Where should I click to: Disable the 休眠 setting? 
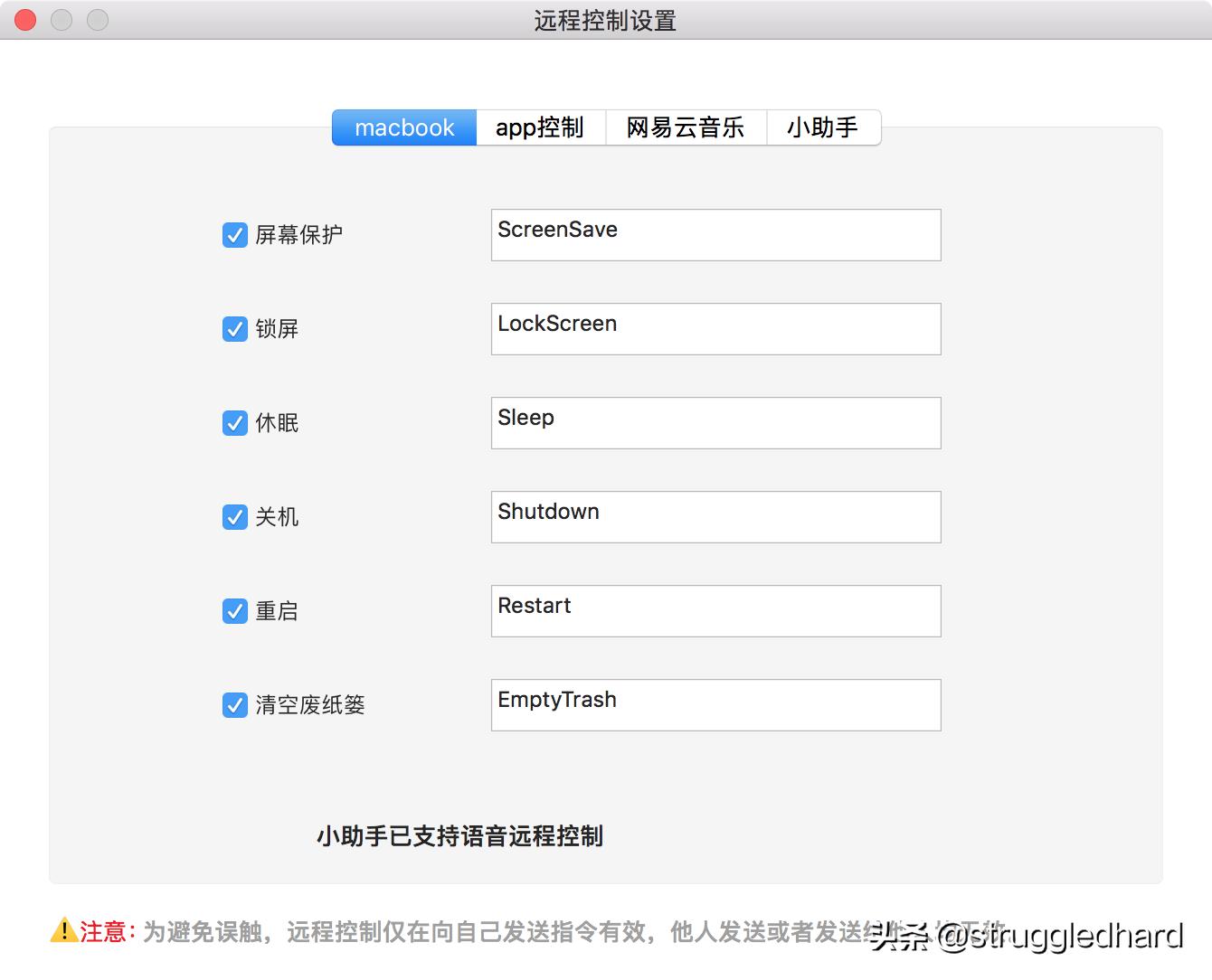(x=235, y=423)
